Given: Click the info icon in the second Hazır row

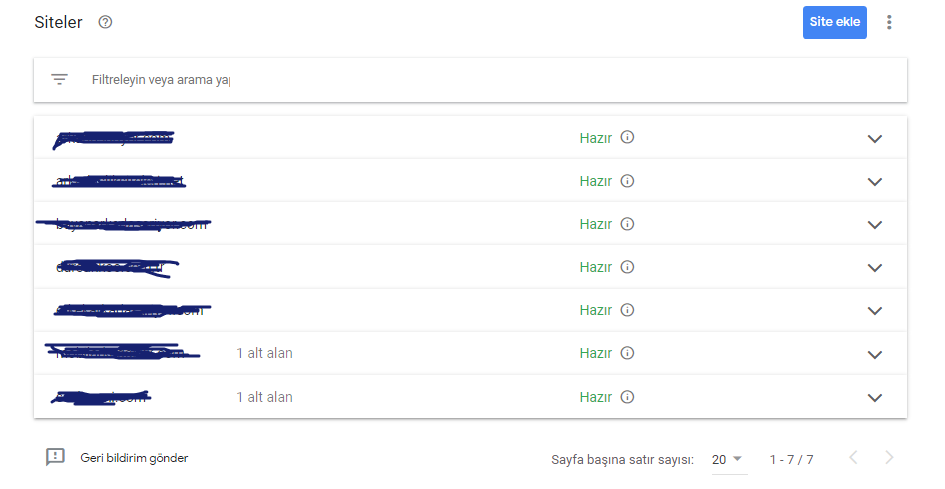Looking at the screenshot, I should pos(627,181).
